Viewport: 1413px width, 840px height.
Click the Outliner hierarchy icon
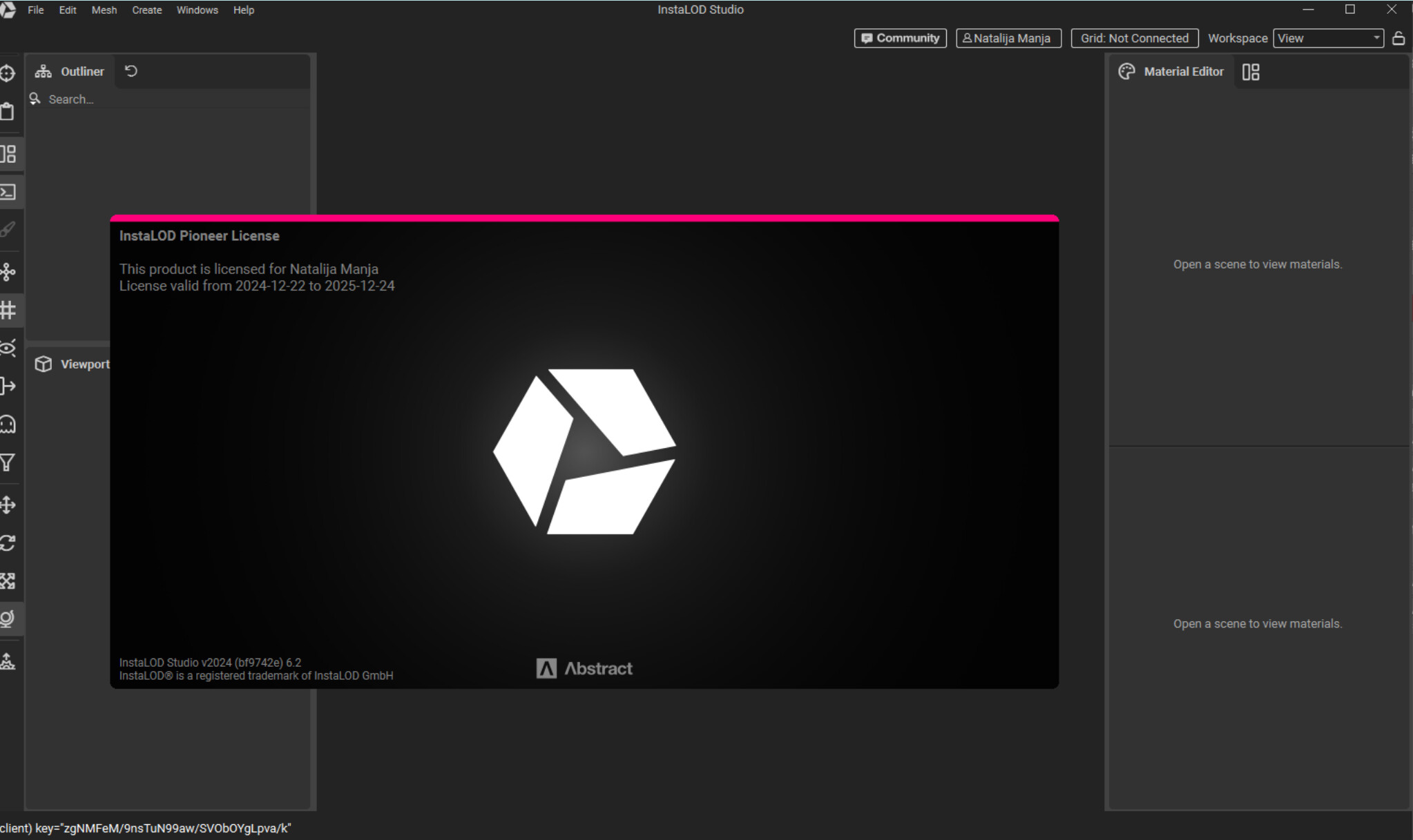(x=44, y=71)
